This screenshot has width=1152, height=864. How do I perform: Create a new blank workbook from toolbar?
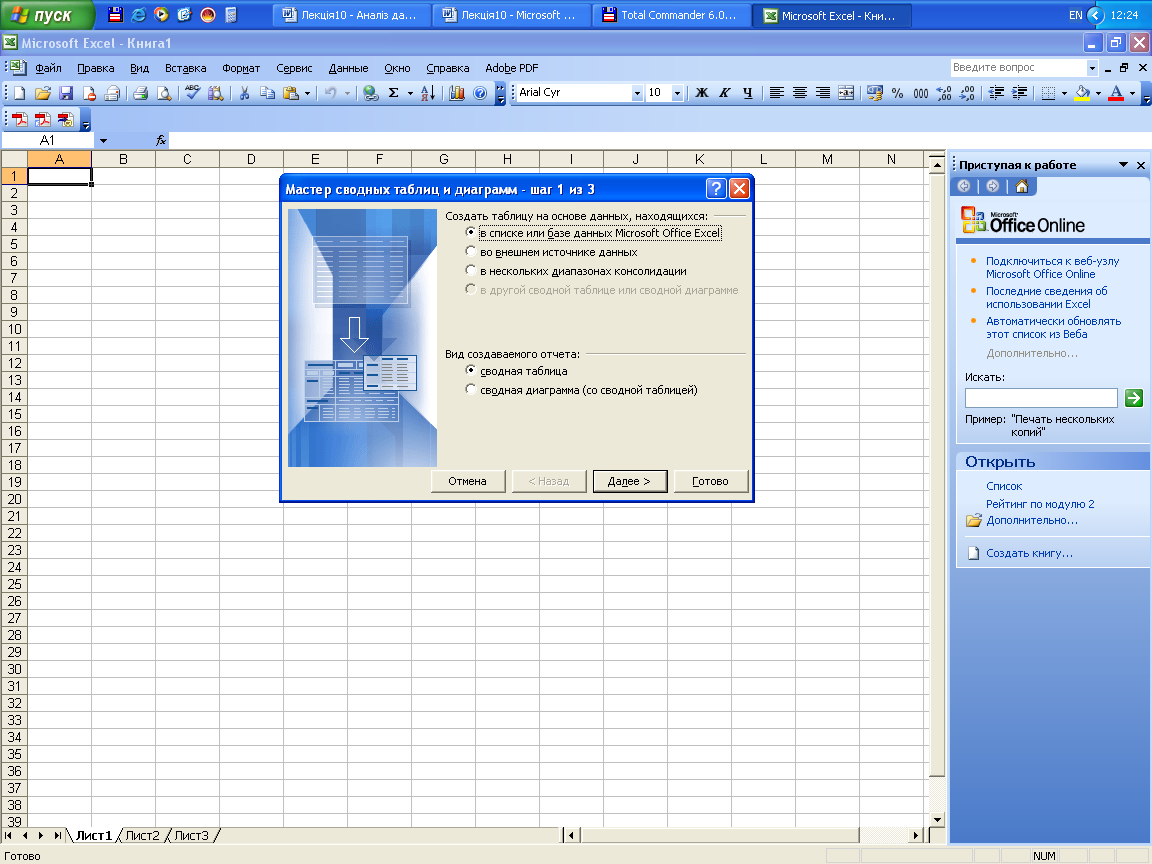20,93
